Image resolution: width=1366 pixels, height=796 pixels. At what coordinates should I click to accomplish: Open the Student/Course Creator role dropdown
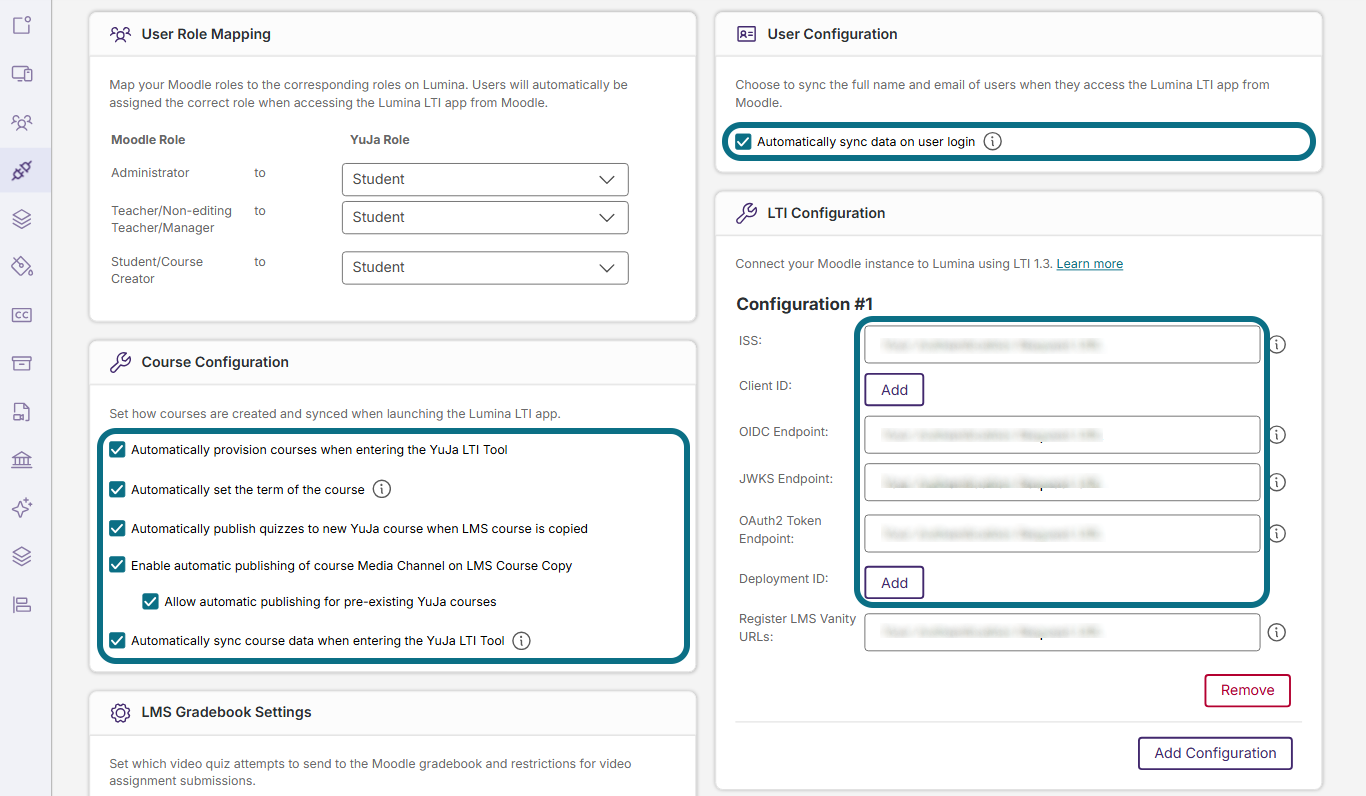[485, 267]
